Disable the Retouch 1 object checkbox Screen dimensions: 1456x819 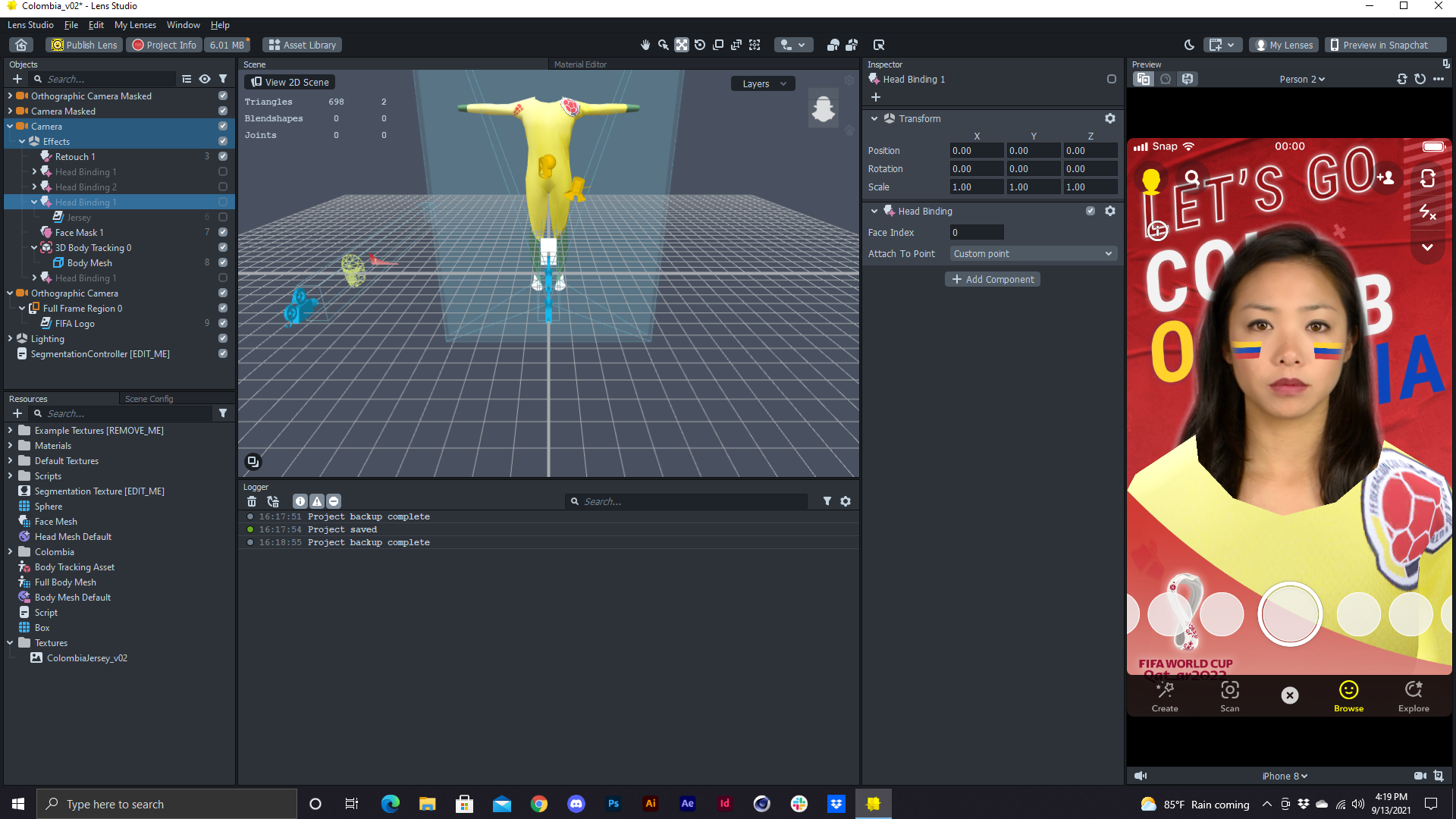(223, 157)
